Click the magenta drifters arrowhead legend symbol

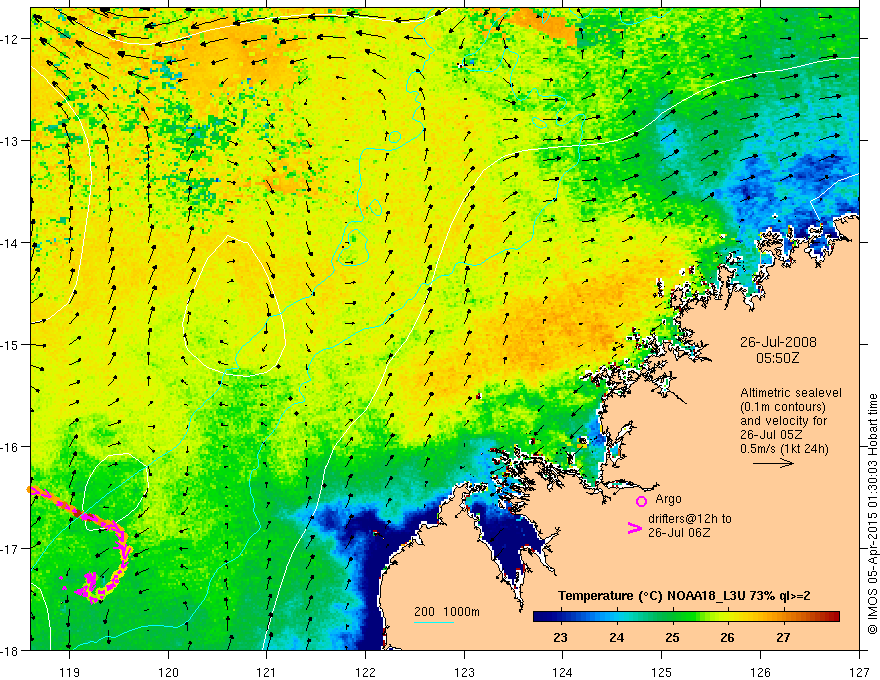[634, 528]
